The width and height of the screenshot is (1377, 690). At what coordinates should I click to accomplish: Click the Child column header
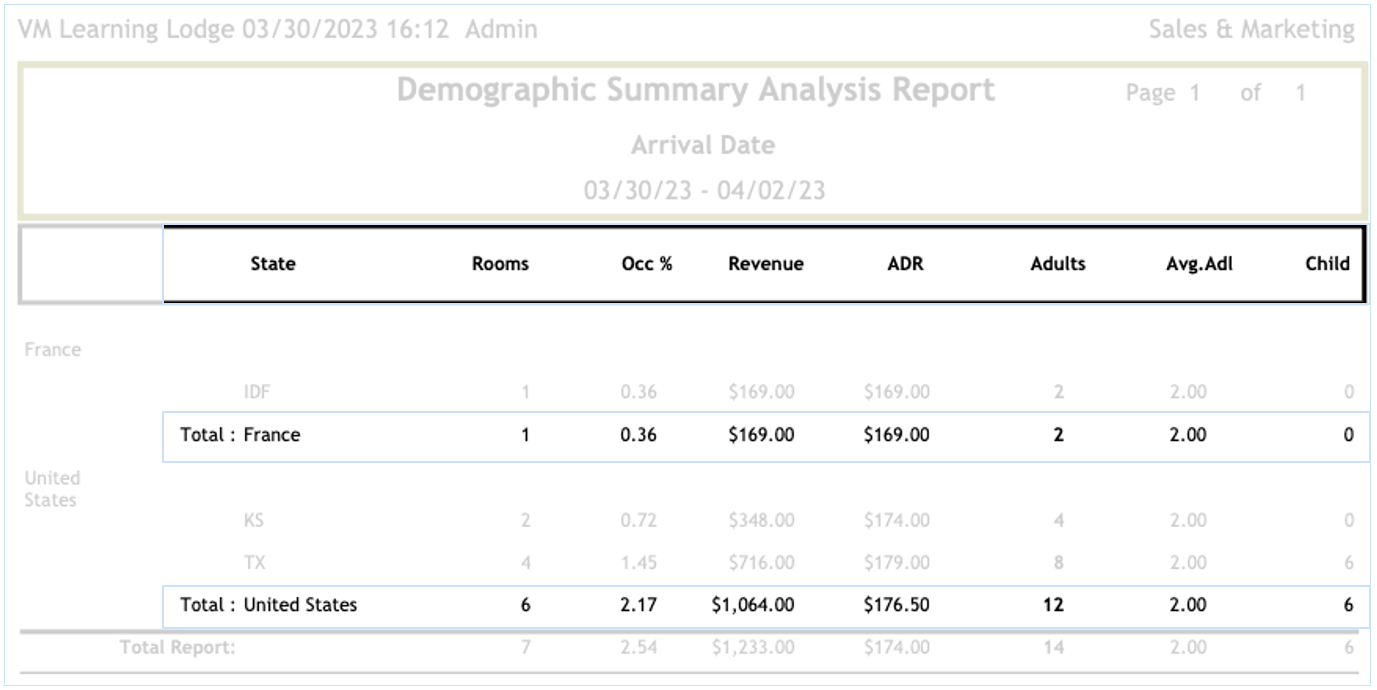tap(1327, 264)
